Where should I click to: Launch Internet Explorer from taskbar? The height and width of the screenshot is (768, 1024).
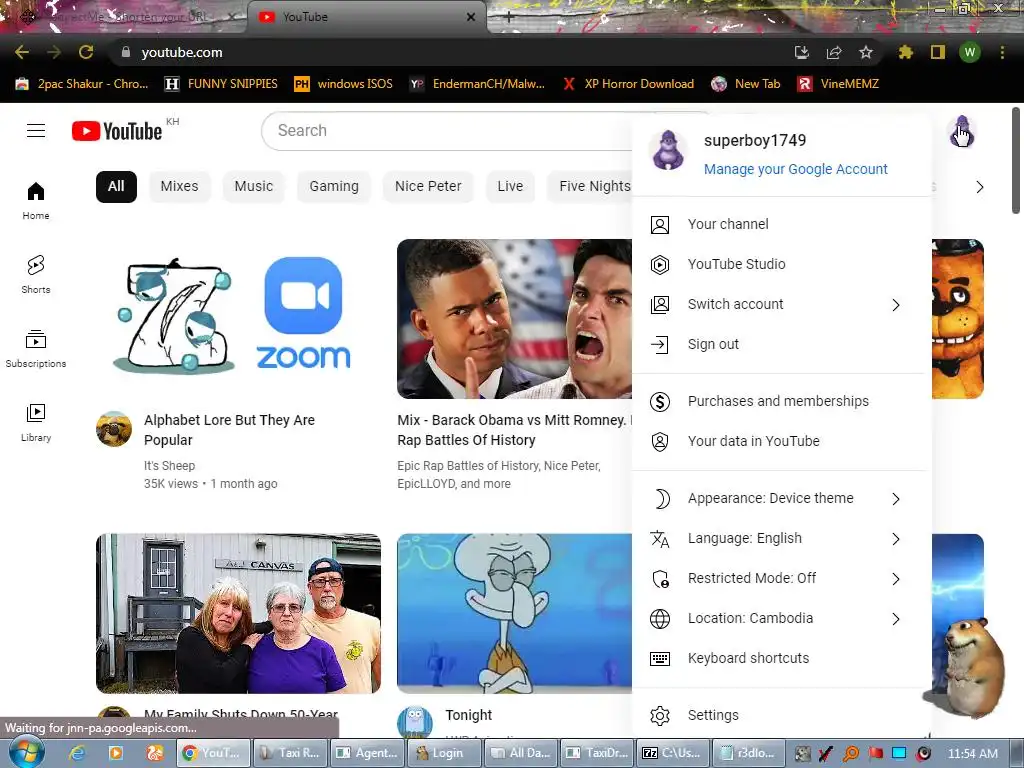[77, 753]
